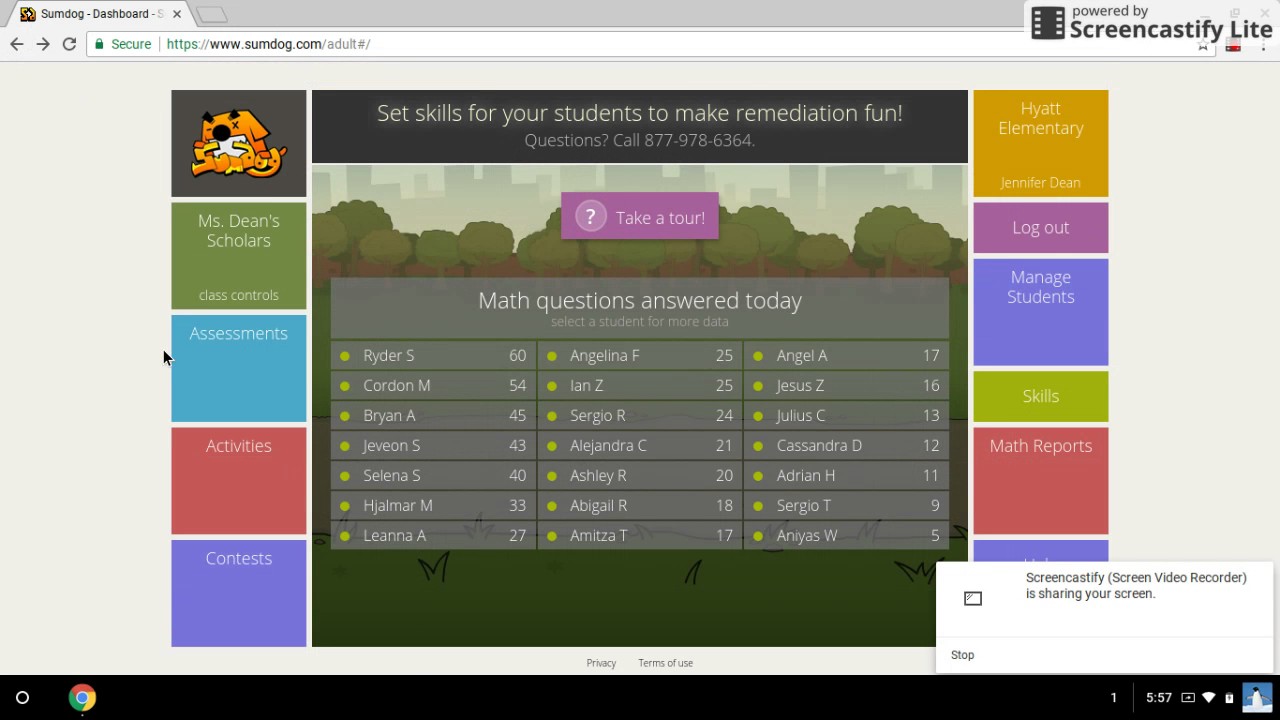The image size is (1280, 720).
Task: Select student Ryder S
Action: (x=433, y=355)
